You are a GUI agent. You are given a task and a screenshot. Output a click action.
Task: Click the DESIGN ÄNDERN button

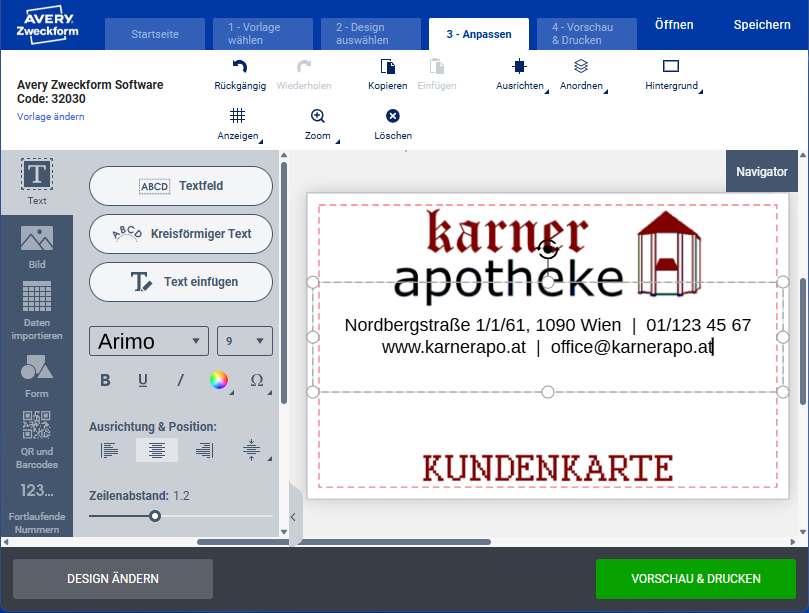(113, 579)
